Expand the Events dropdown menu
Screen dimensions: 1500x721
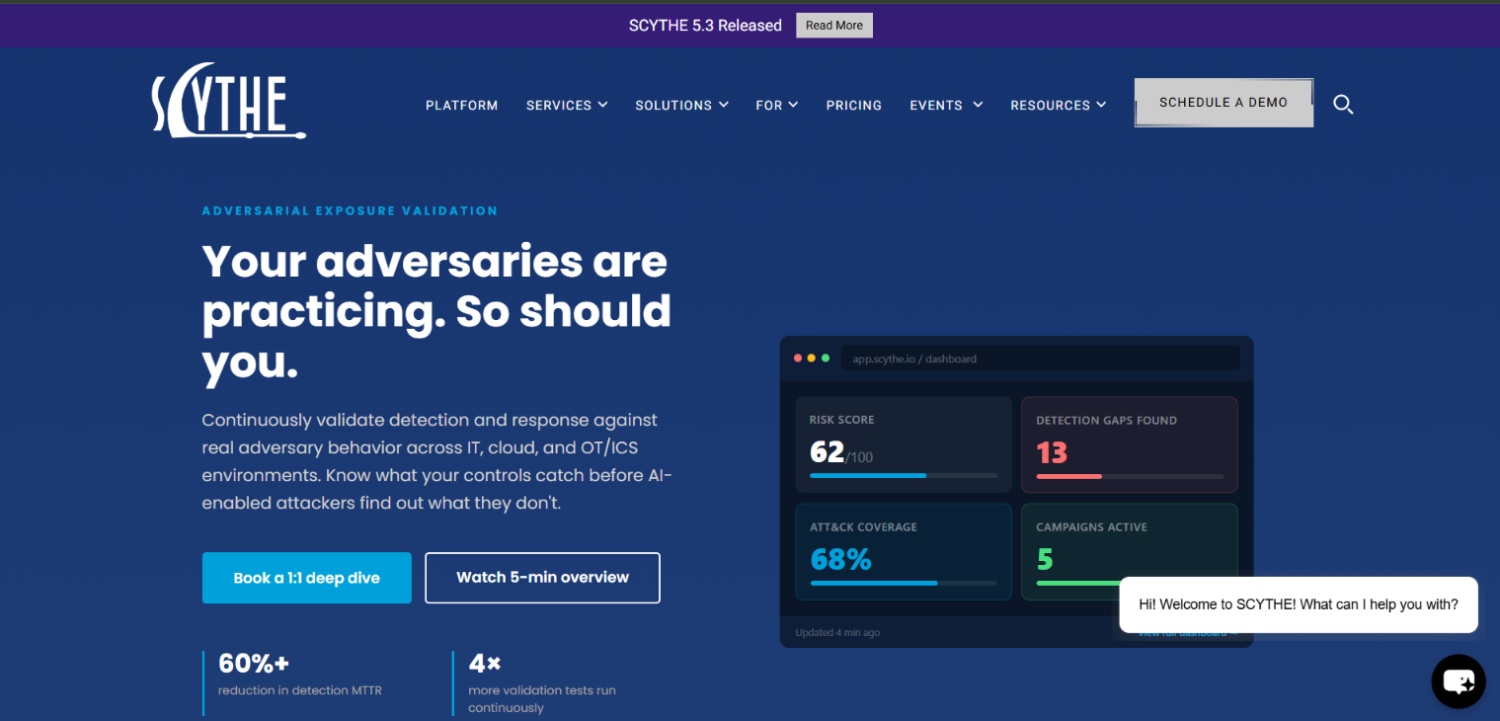946,105
